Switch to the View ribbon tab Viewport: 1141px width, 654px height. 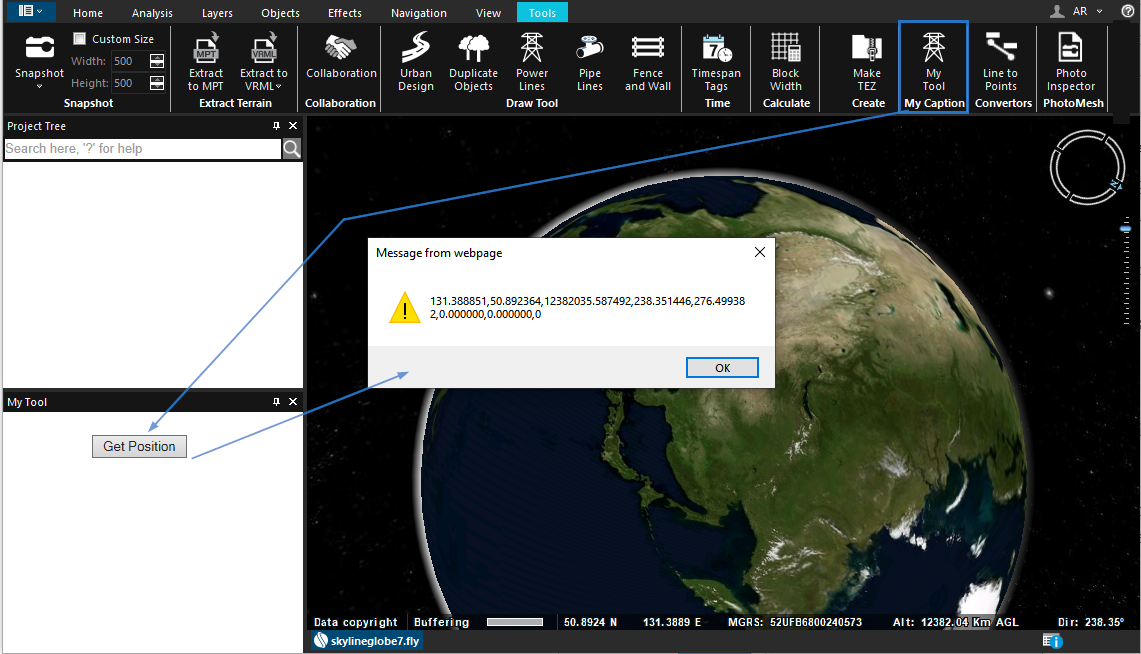tap(488, 13)
